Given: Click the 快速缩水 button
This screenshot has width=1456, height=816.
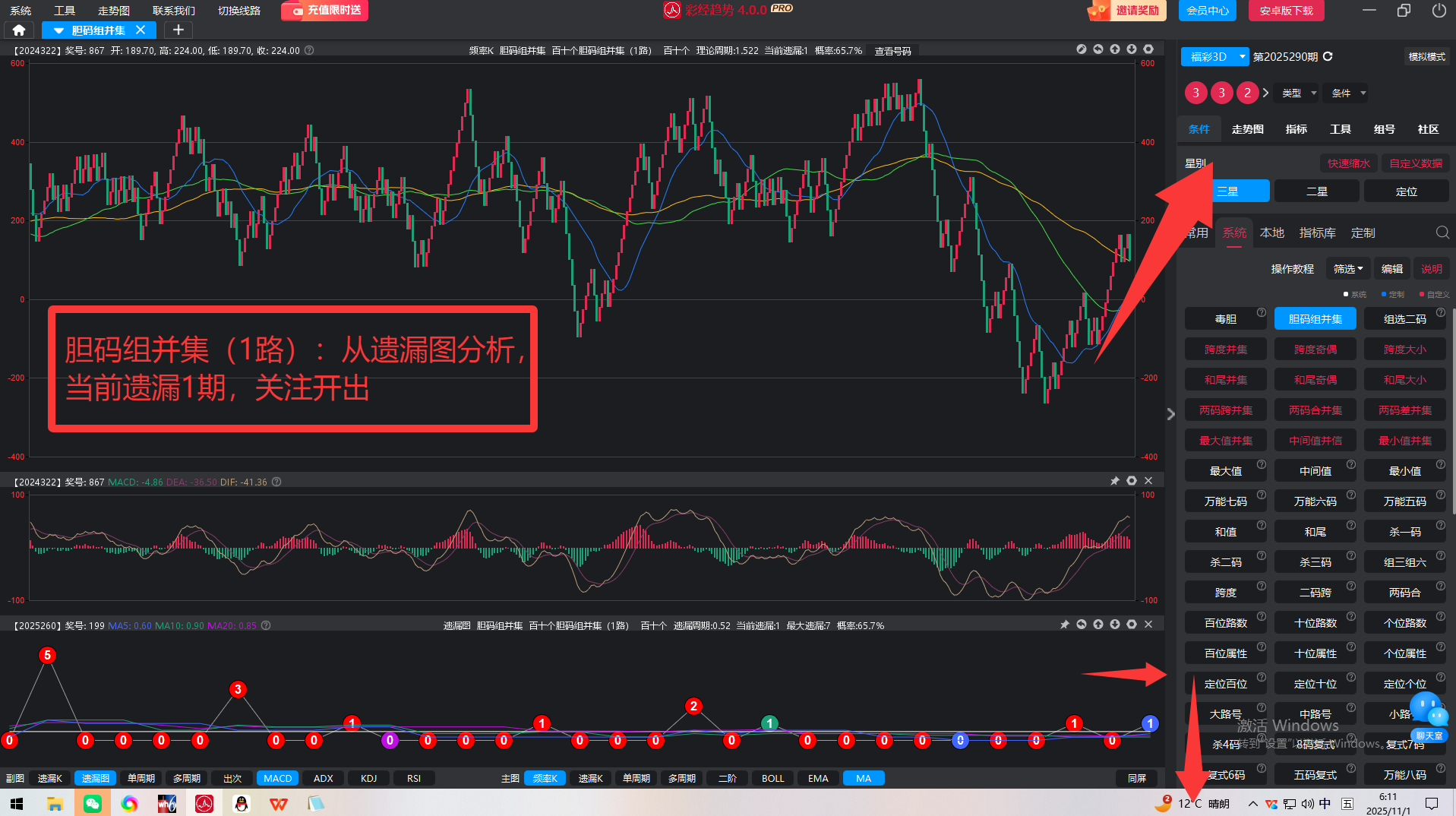Looking at the screenshot, I should click(x=1348, y=163).
